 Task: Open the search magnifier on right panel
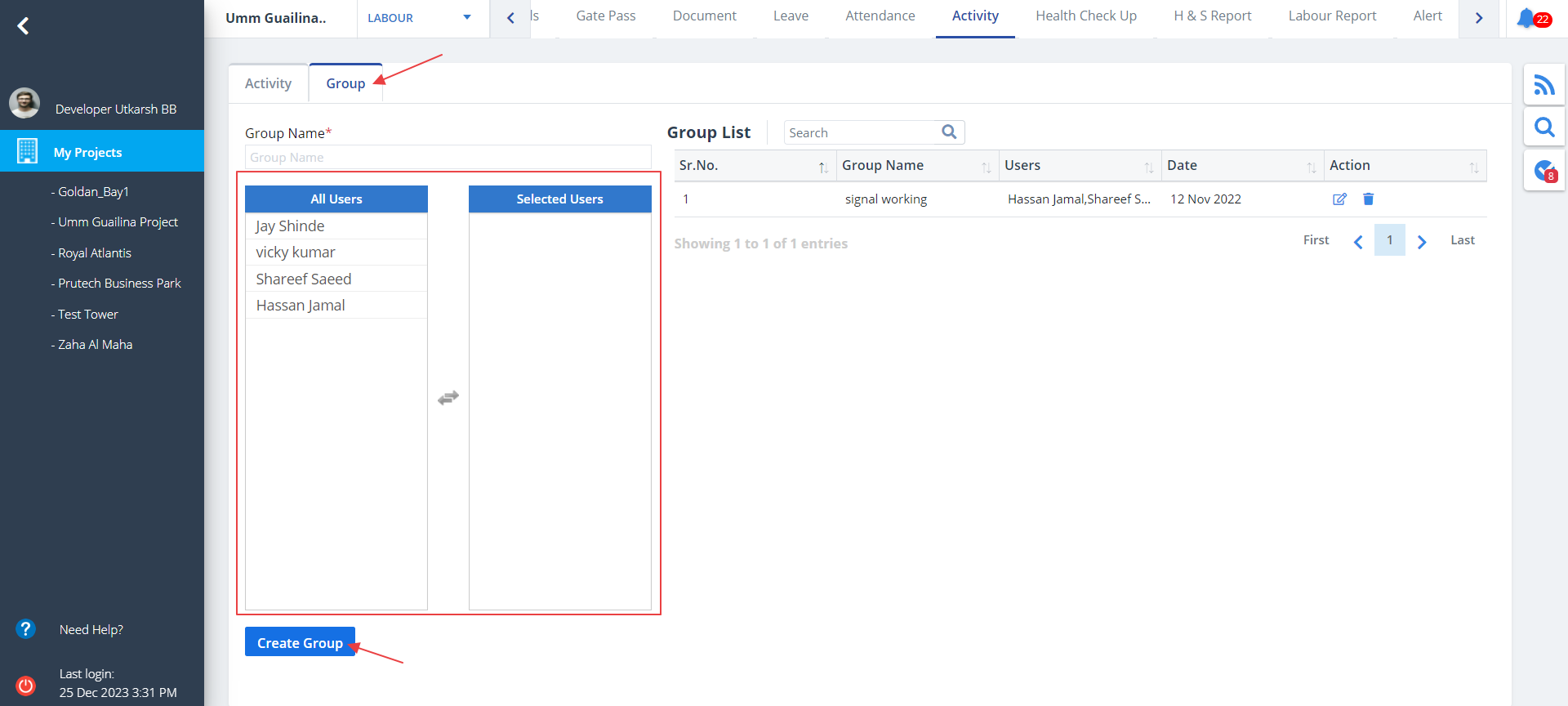[x=1543, y=127]
